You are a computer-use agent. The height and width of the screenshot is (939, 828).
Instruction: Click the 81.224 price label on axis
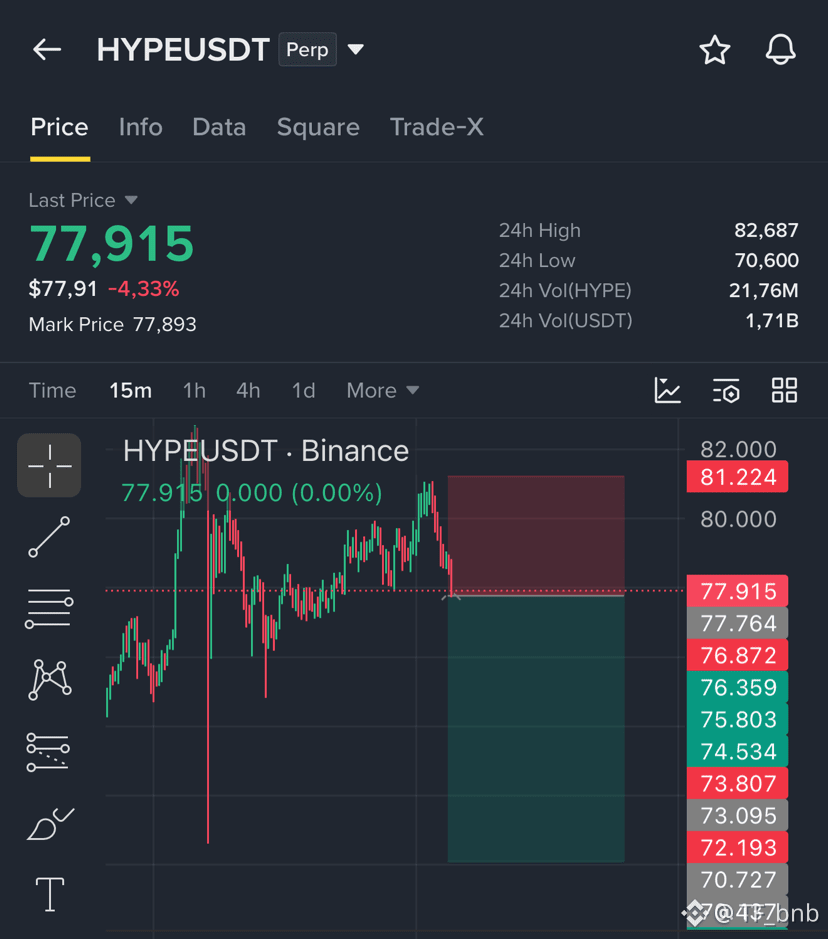(738, 477)
